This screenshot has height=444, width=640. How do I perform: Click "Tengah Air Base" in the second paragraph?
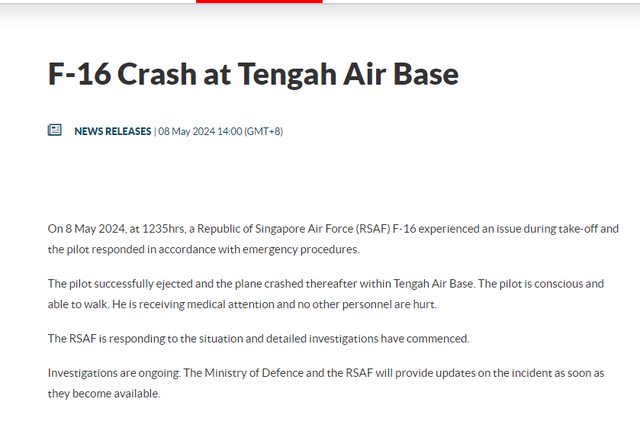(x=433, y=284)
